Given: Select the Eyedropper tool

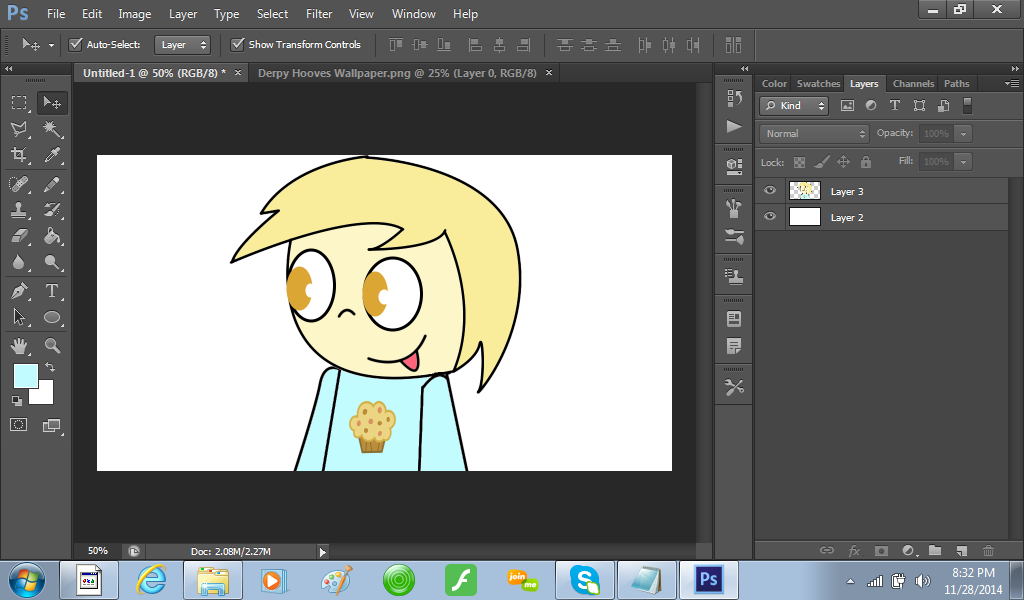Looking at the screenshot, I should click(52, 155).
